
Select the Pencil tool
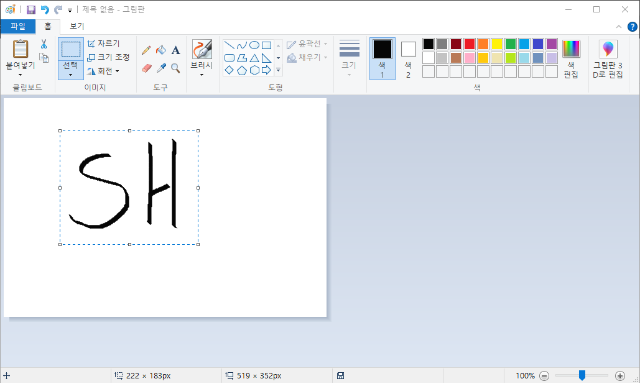point(146,50)
